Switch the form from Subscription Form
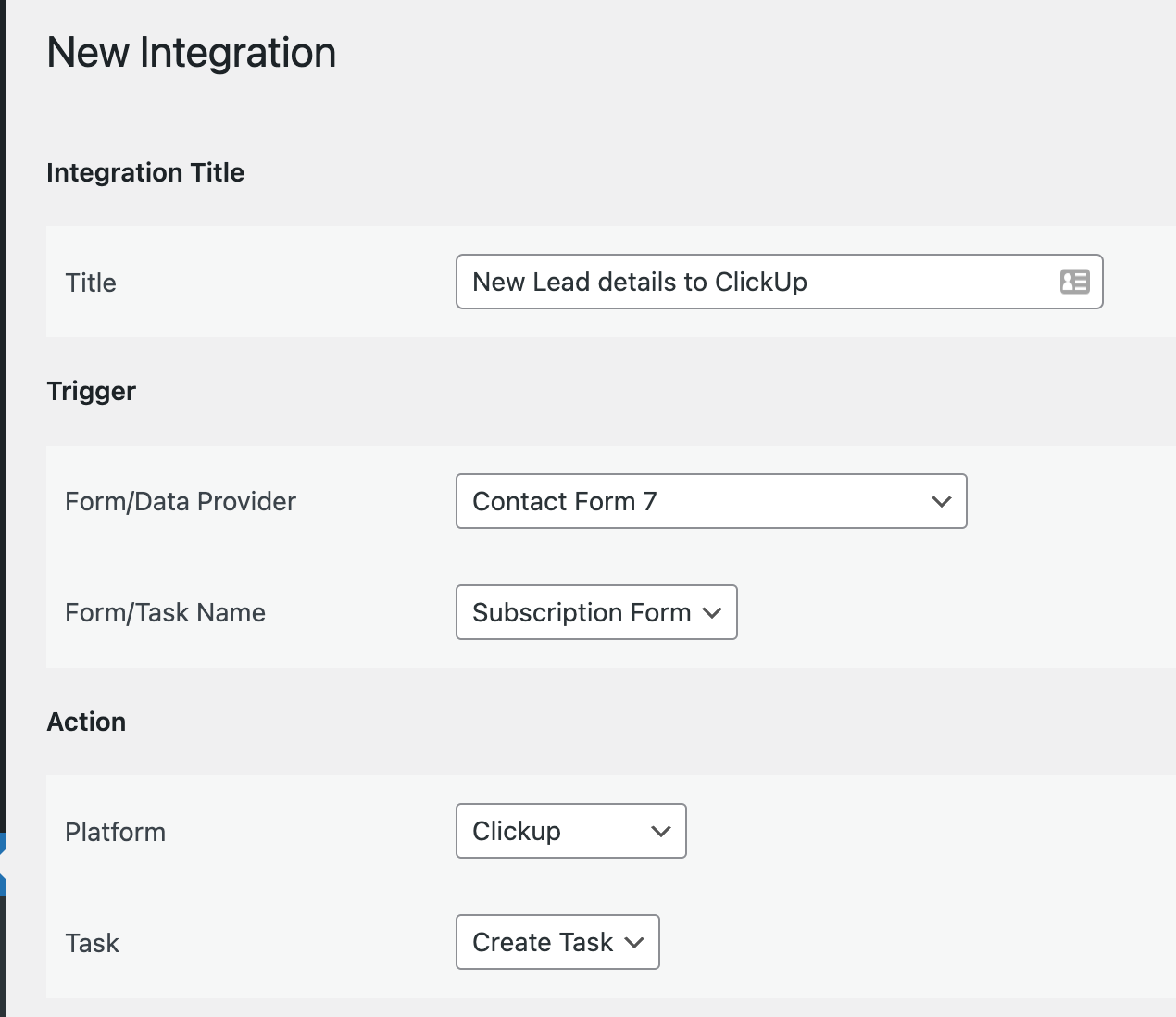 click(595, 612)
